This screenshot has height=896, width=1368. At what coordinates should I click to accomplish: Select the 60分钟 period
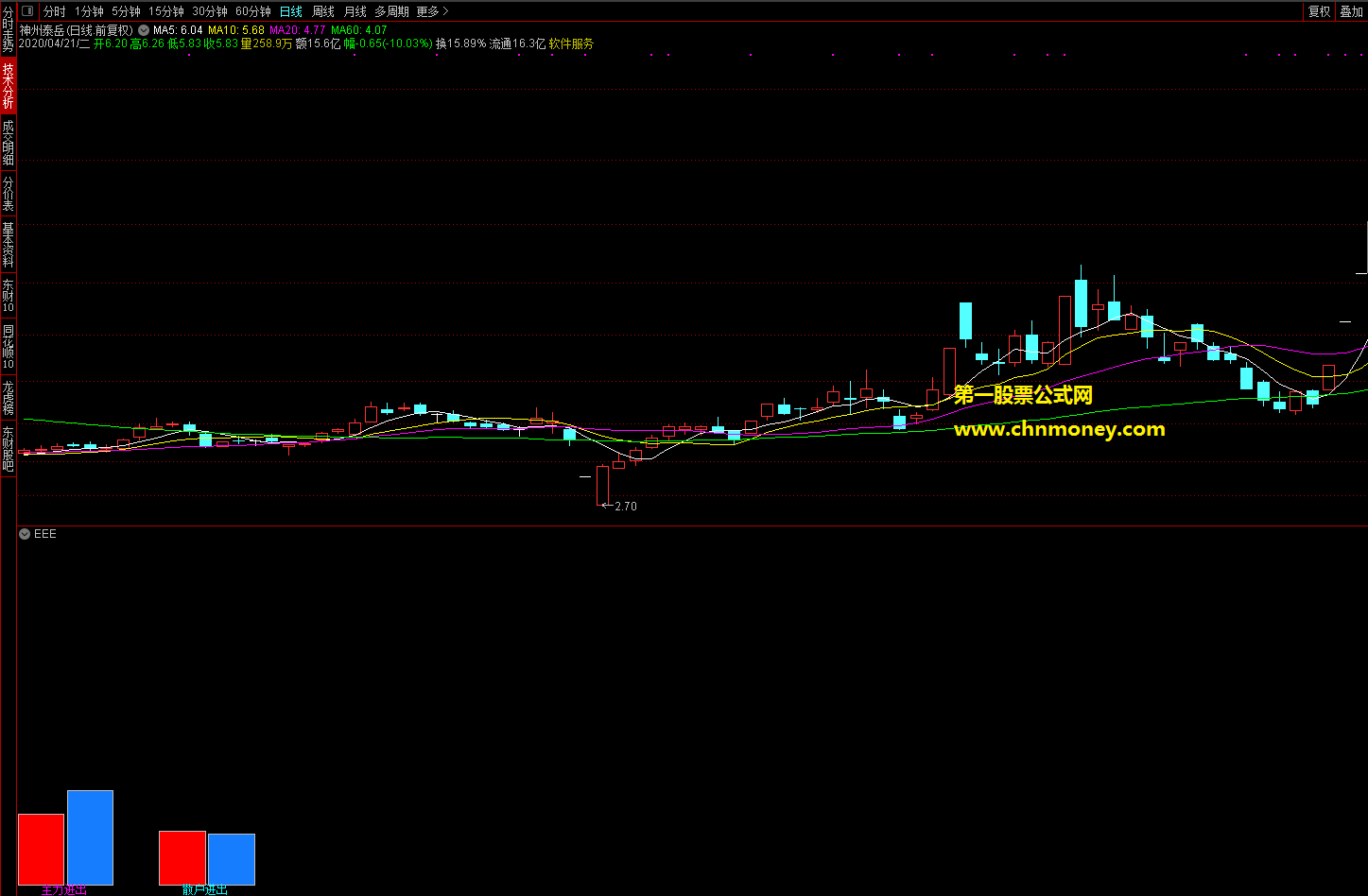point(253,11)
